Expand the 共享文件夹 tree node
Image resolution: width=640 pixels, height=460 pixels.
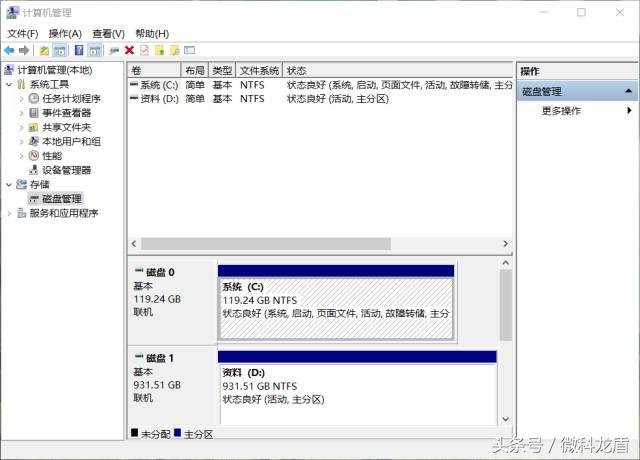tap(21, 127)
